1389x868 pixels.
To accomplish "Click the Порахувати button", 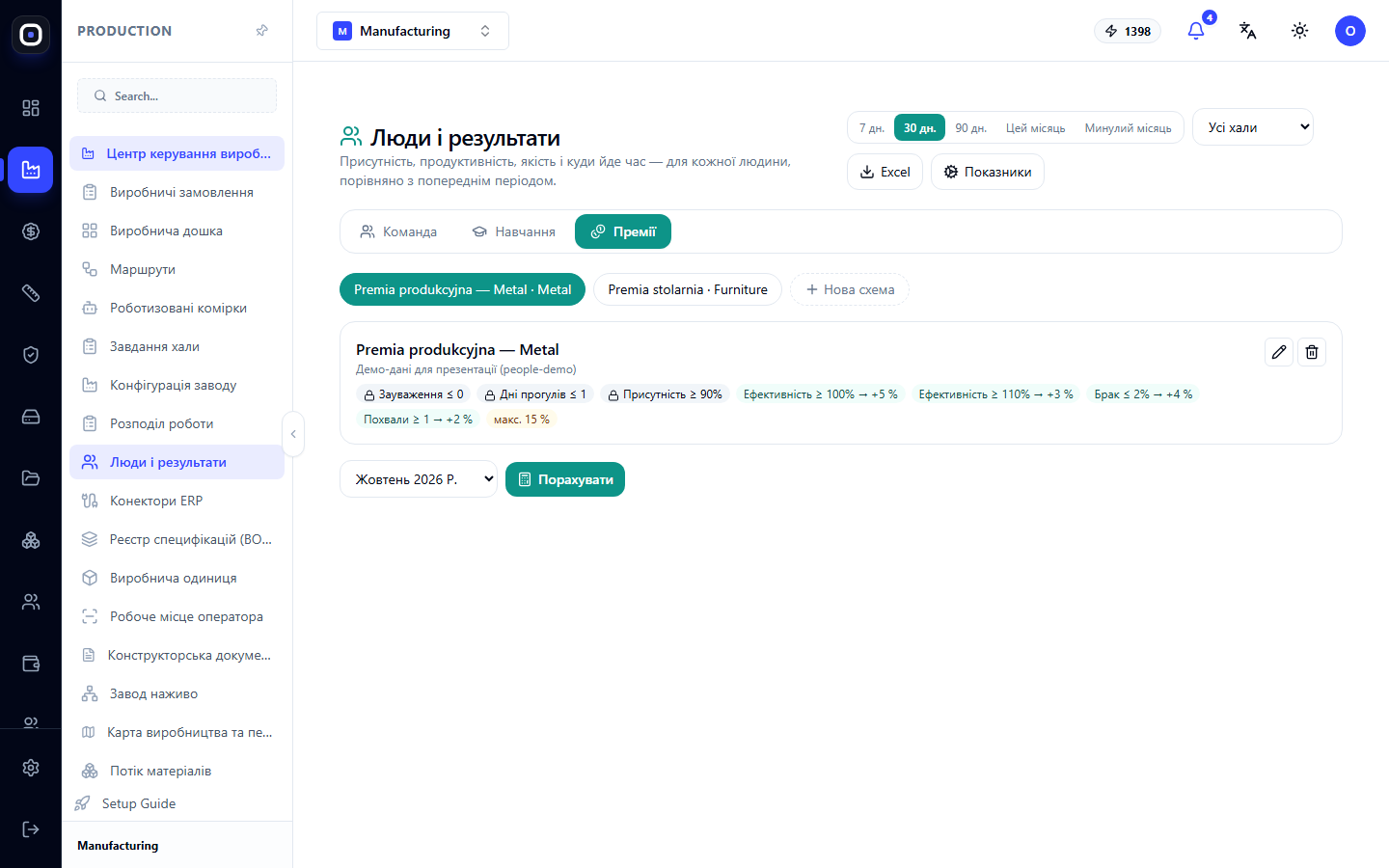I will [x=565, y=479].
